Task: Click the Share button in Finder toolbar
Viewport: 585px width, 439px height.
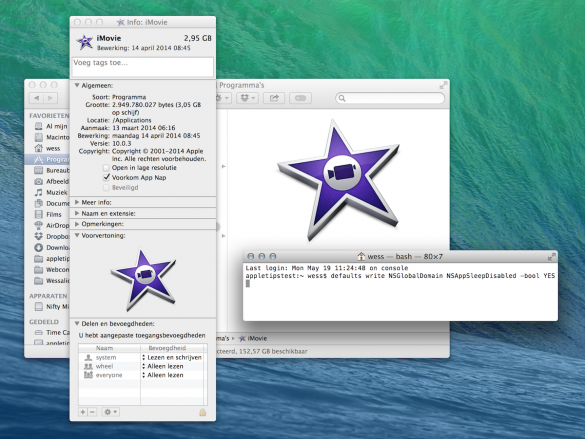Action: pos(274,98)
